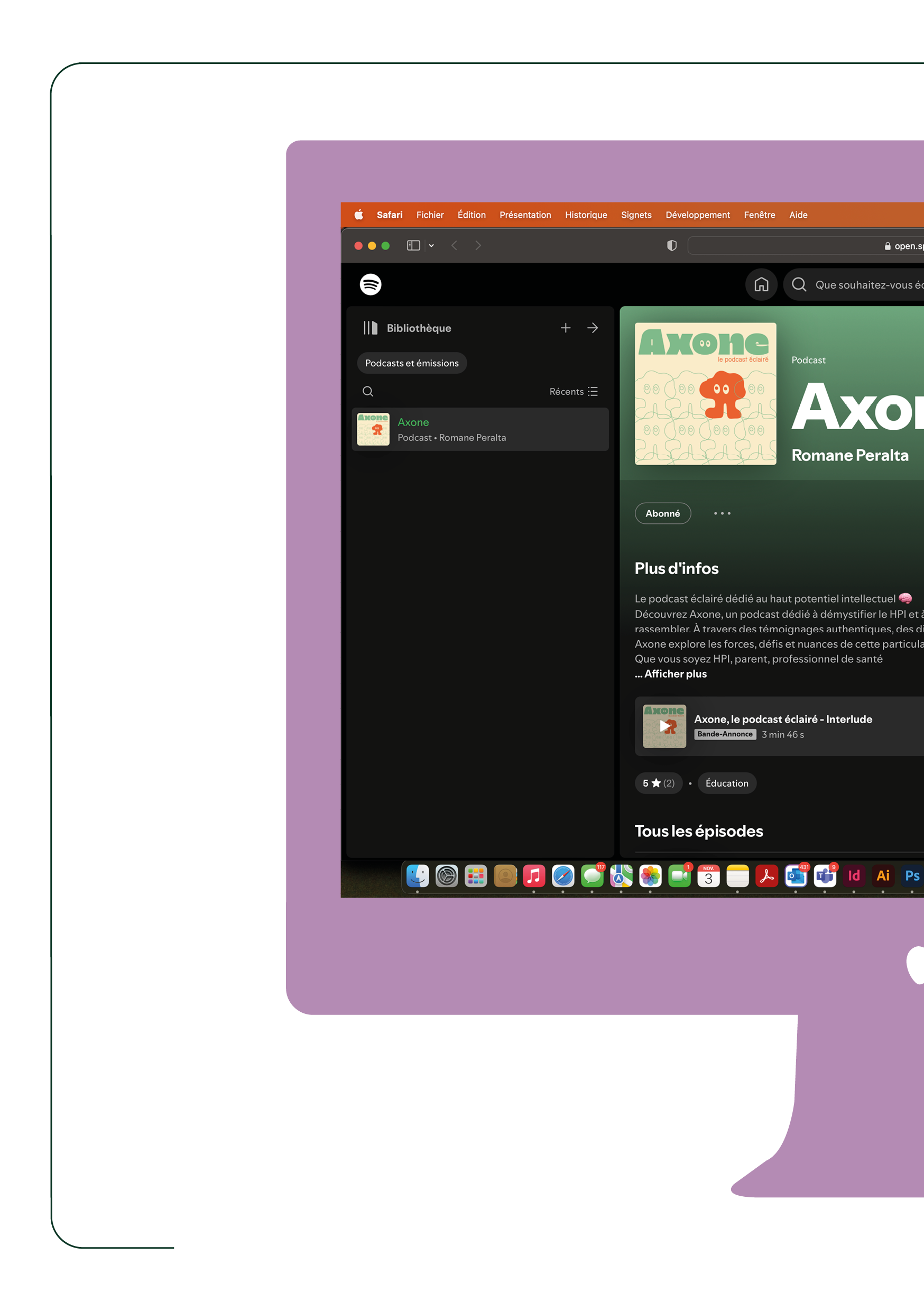Play the Axone Interlude trailer thumbnail

[664, 726]
